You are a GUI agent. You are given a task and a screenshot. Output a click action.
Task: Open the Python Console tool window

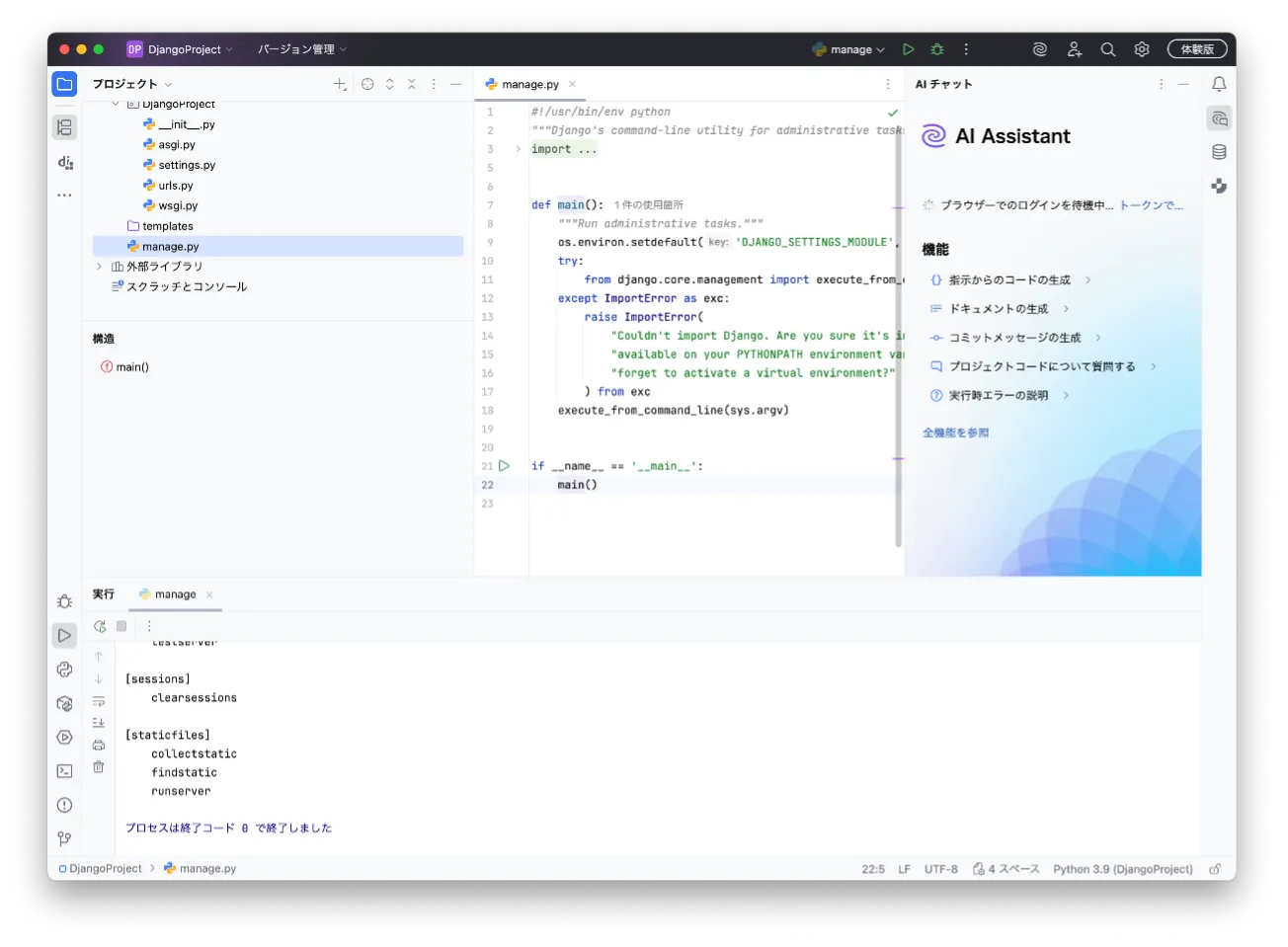pyautogui.click(x=65, y=670)
